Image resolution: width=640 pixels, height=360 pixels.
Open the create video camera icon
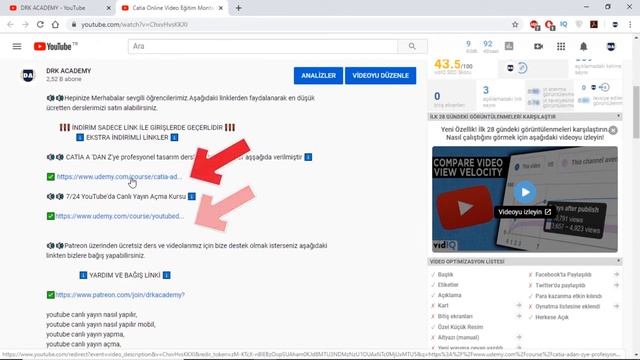(x=538, y=47)
